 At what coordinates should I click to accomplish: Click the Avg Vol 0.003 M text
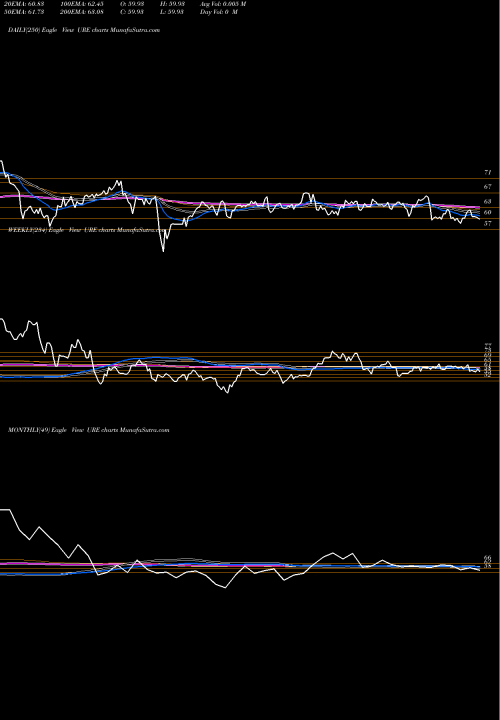(223, 4)
